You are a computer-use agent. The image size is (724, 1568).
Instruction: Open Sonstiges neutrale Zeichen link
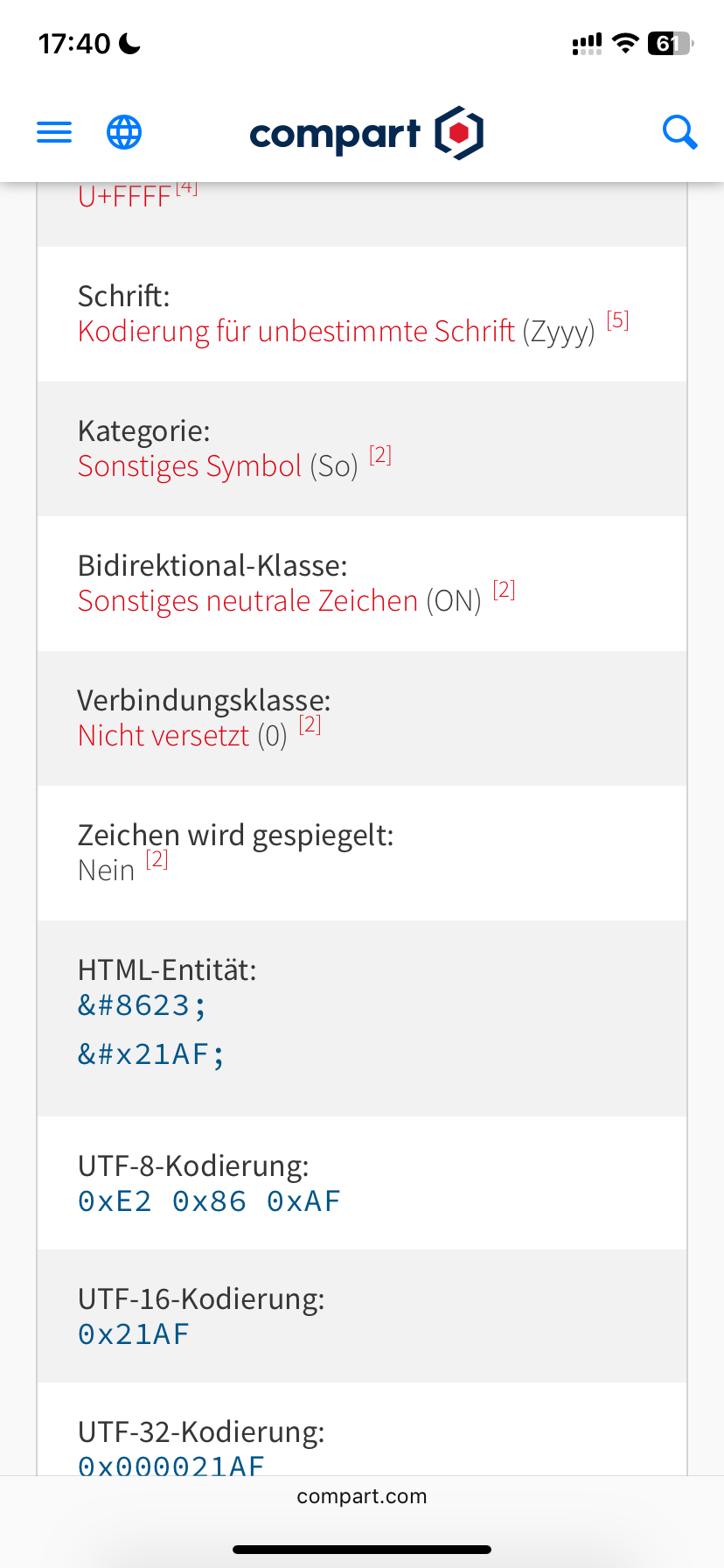(x=247, y=601)
